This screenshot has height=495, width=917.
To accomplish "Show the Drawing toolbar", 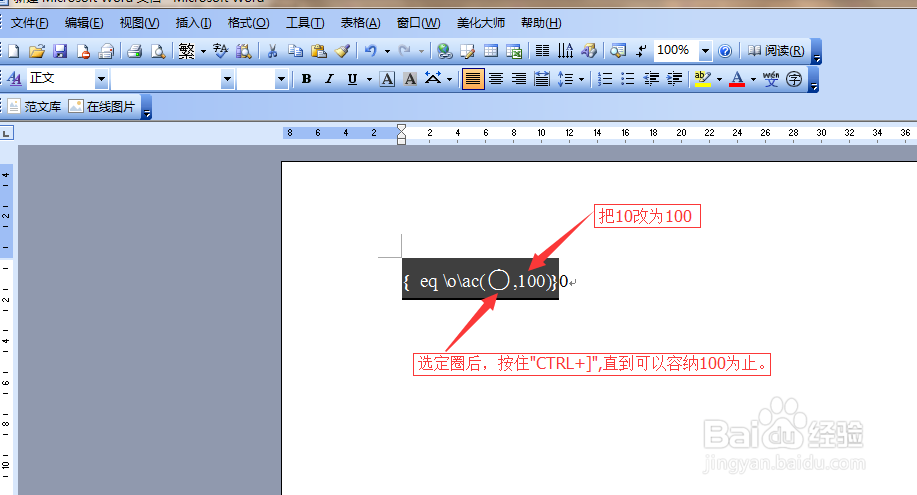I will [x=589, y=51].
